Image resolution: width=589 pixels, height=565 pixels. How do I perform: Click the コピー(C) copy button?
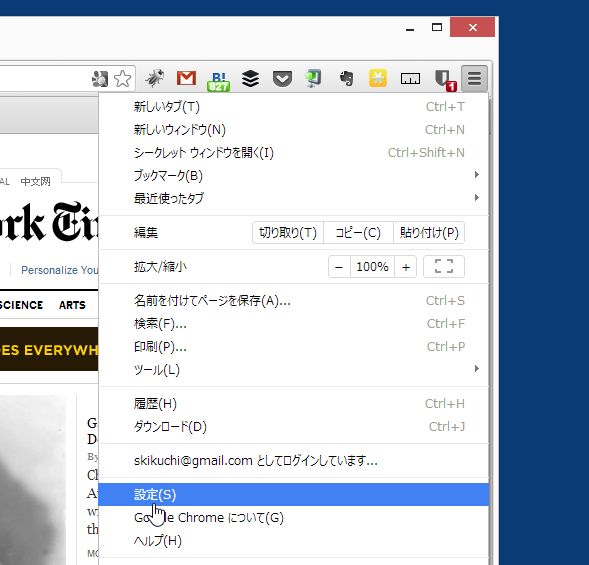tap(358, 233)
